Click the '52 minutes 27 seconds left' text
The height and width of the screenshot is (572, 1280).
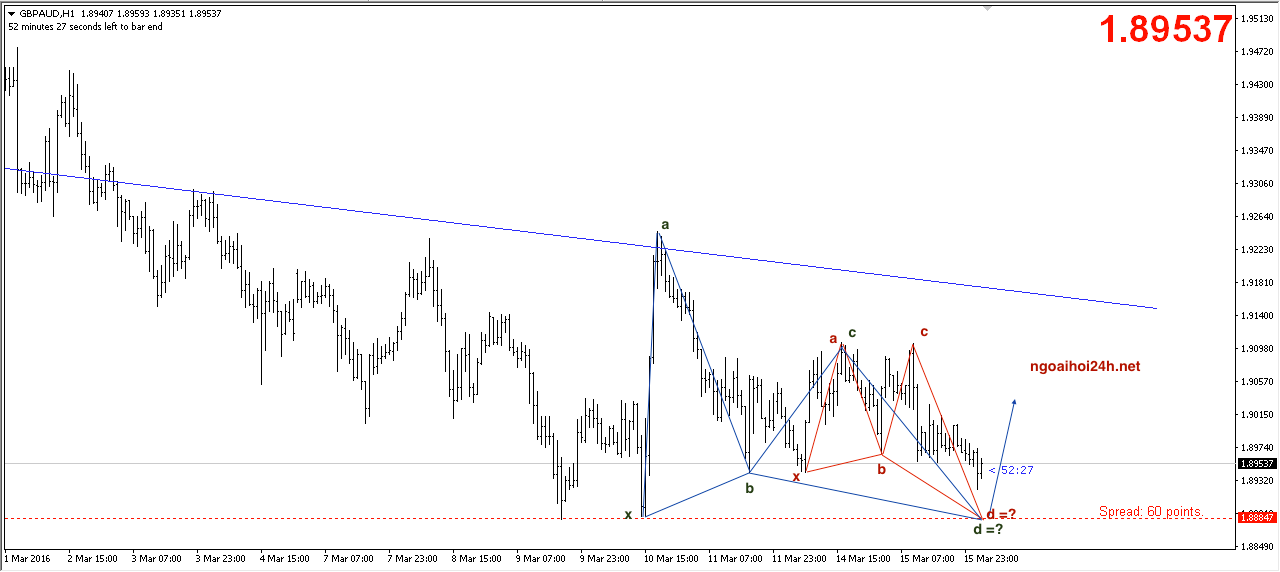pos(85,27)
